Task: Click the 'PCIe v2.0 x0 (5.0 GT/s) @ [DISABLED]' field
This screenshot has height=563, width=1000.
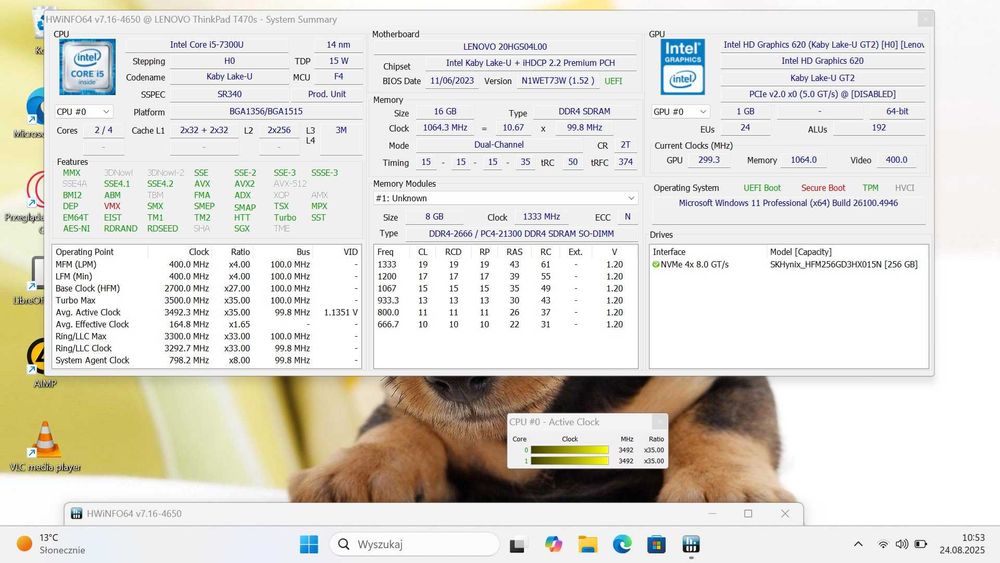Action: [823, 94]
